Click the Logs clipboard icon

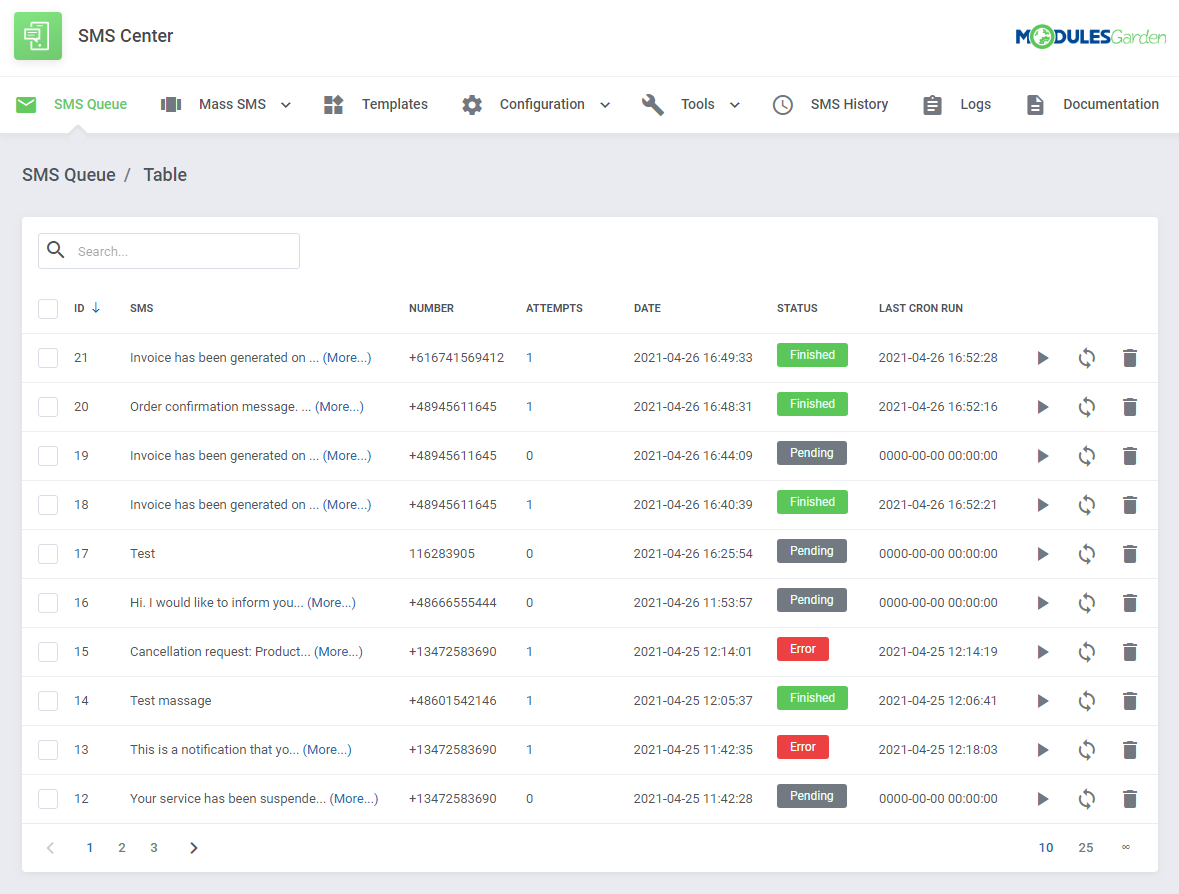coord(932,103)
